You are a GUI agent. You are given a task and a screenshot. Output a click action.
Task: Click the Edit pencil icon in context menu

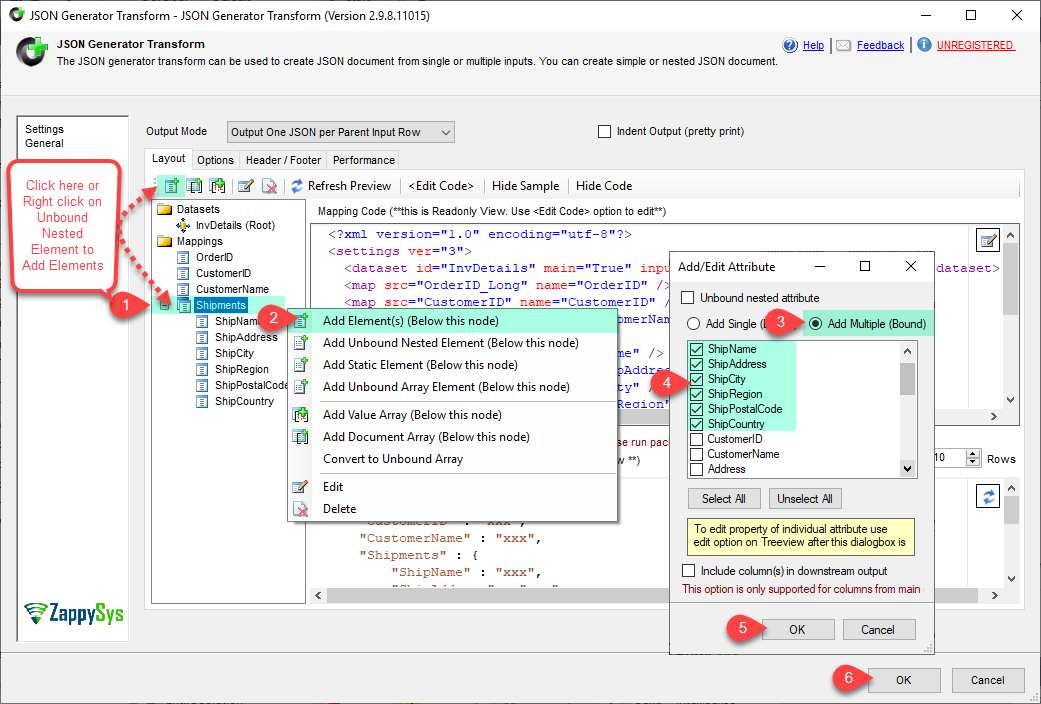[x=300, y=487]
